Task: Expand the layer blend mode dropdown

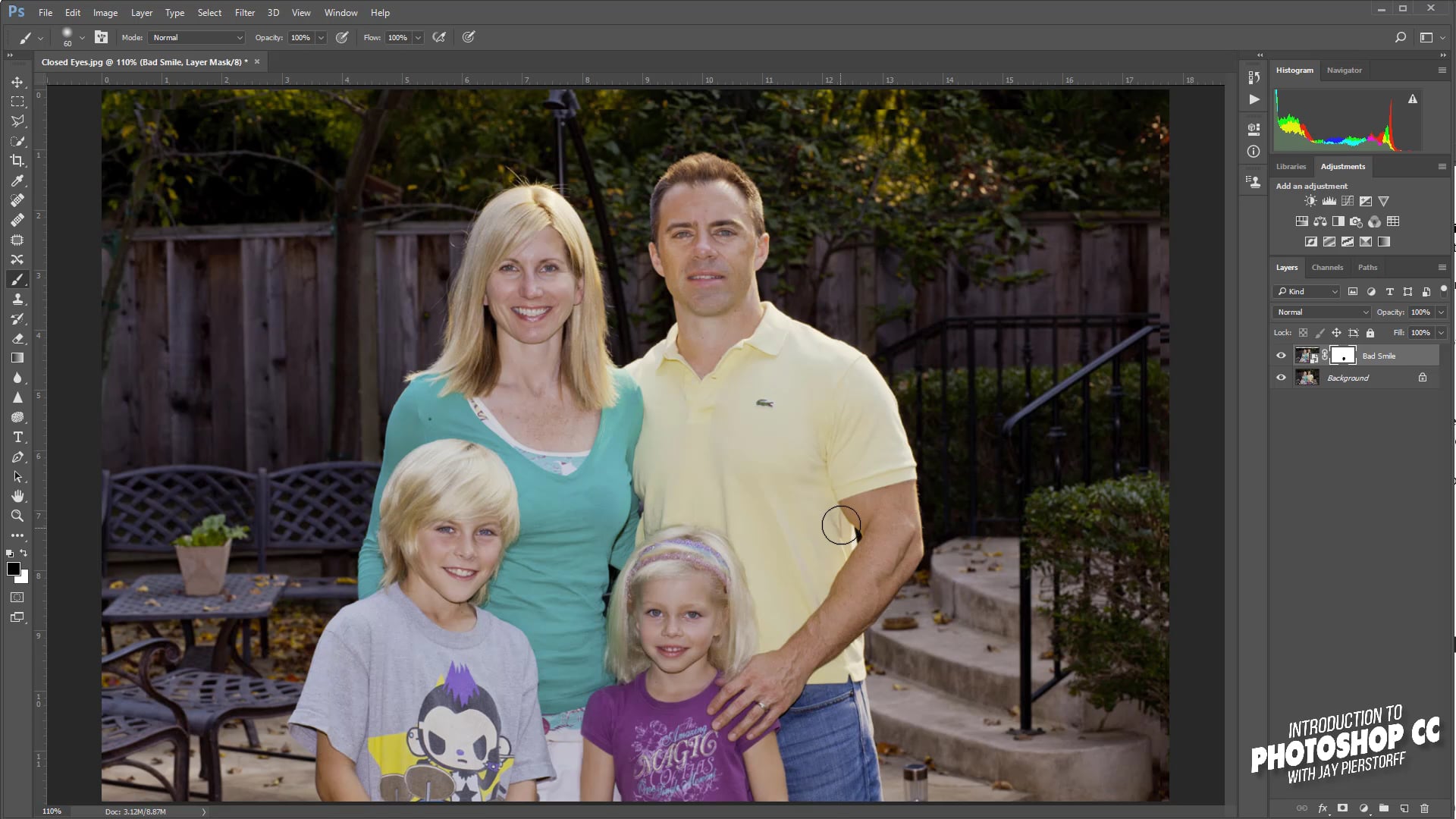Action: tap(1322, 312)
